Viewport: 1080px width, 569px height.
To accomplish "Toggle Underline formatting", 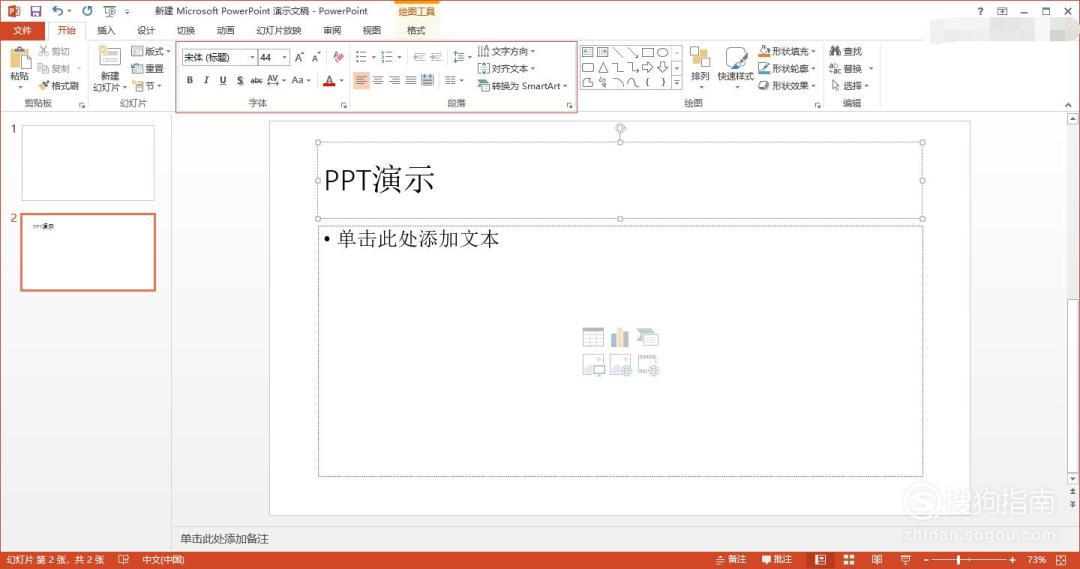I will 222,81.
